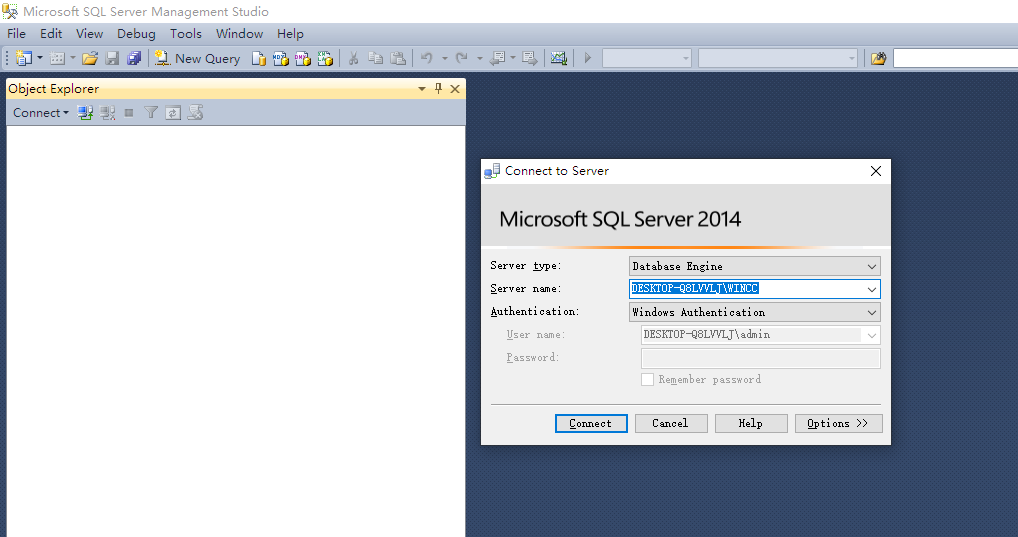This screenshot has width=1018, height=537.
Task: Click the Filter funnel icon
Action: tap(151, 113)
